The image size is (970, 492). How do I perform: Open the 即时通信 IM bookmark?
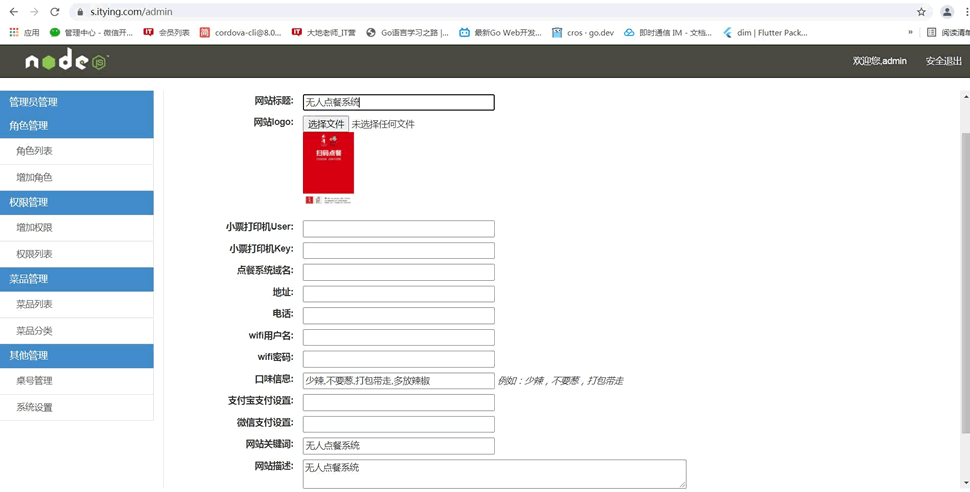tap(668, 33)
